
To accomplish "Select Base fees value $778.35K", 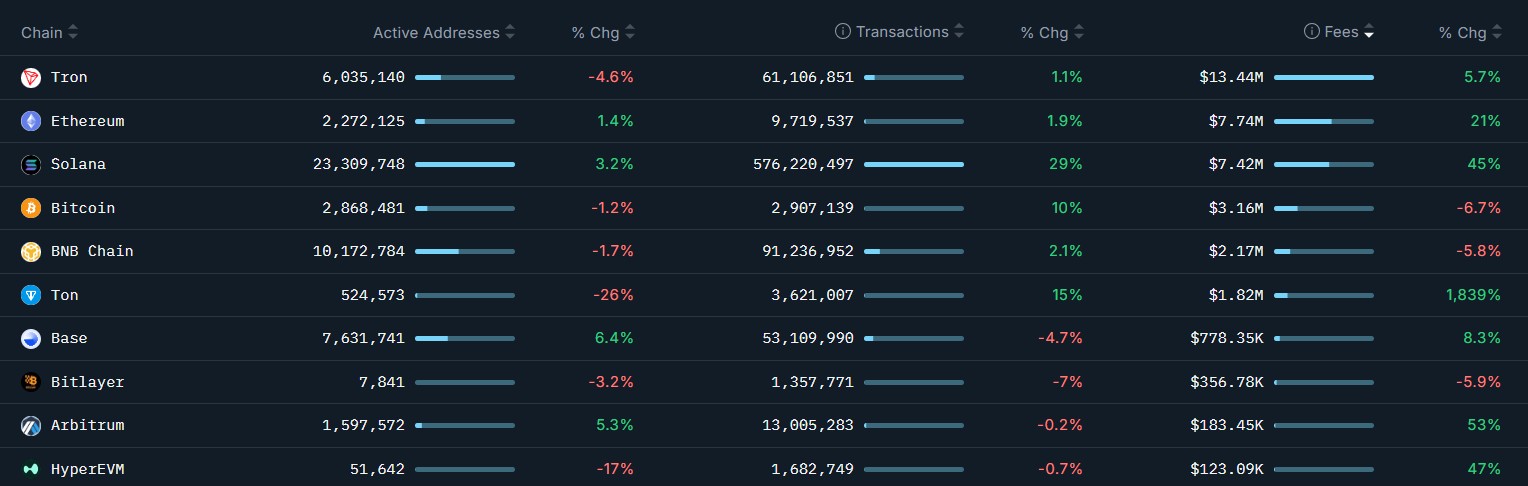I will pos(1227,339).
